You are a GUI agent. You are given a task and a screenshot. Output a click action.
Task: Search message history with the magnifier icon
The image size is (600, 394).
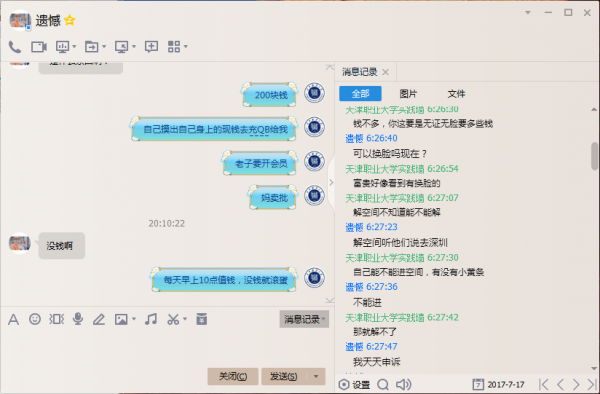point(383,384)
